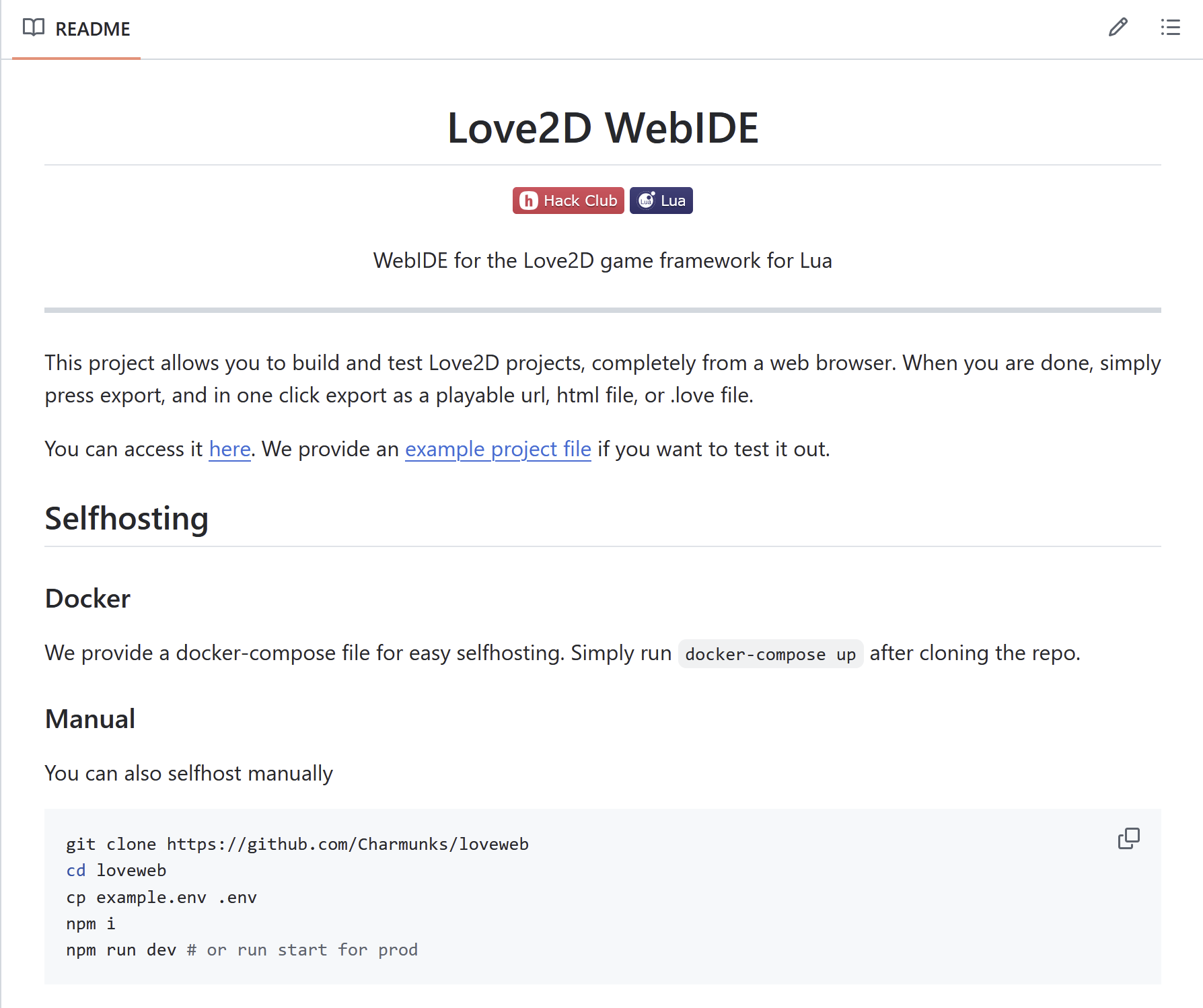Click the git clone command line
The width and height of the screenshot is (1203, 1008).
297,844
